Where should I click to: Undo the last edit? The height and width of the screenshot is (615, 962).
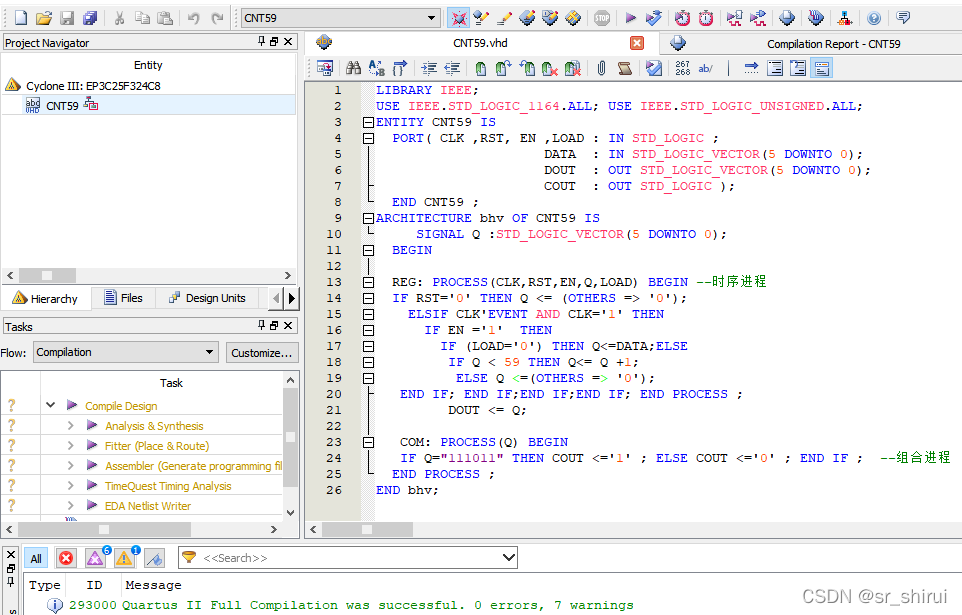tap(193, 18)
